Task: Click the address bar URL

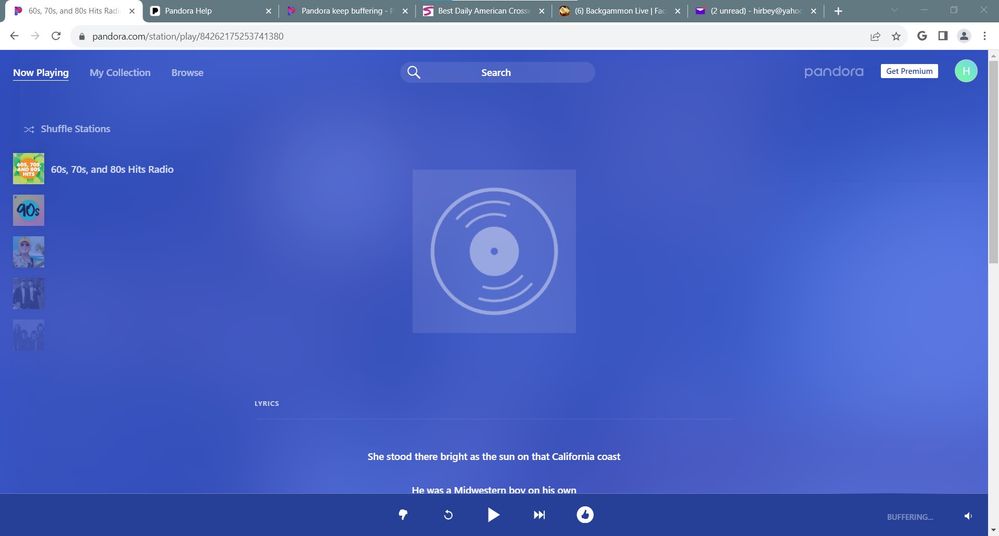Action: (x=188, y=36)
